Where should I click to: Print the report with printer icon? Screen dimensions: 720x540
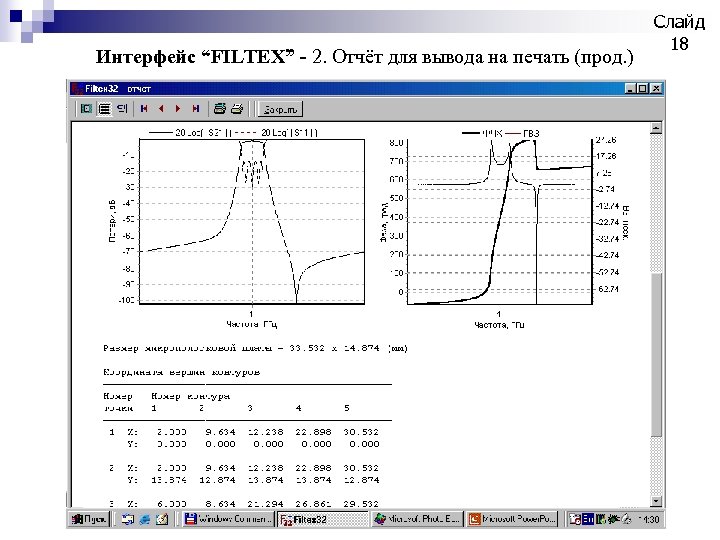[x=237, y=109]
